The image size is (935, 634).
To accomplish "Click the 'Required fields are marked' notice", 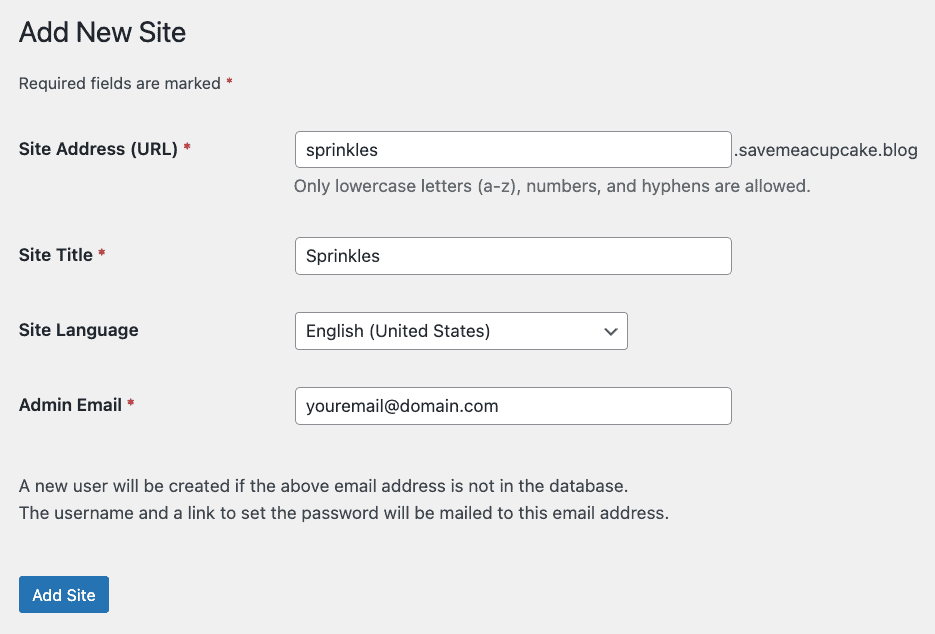I will pyautogui.click(x=118, y=83).
